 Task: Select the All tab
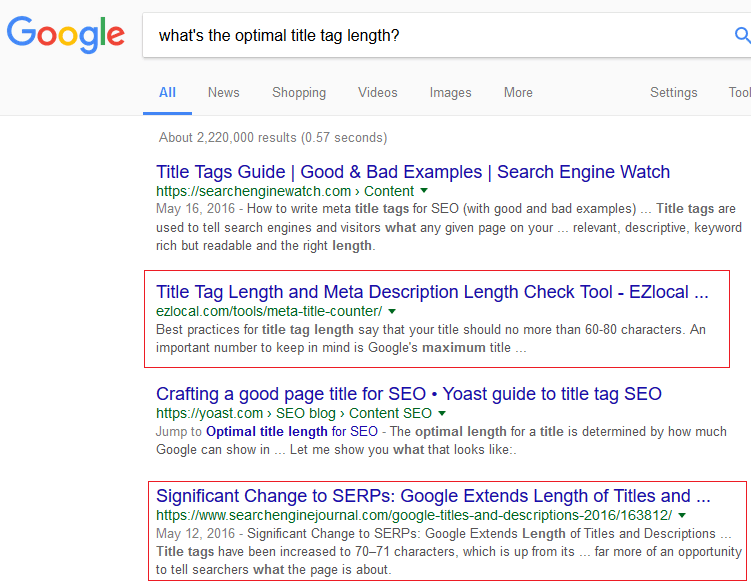click(167, 92)
